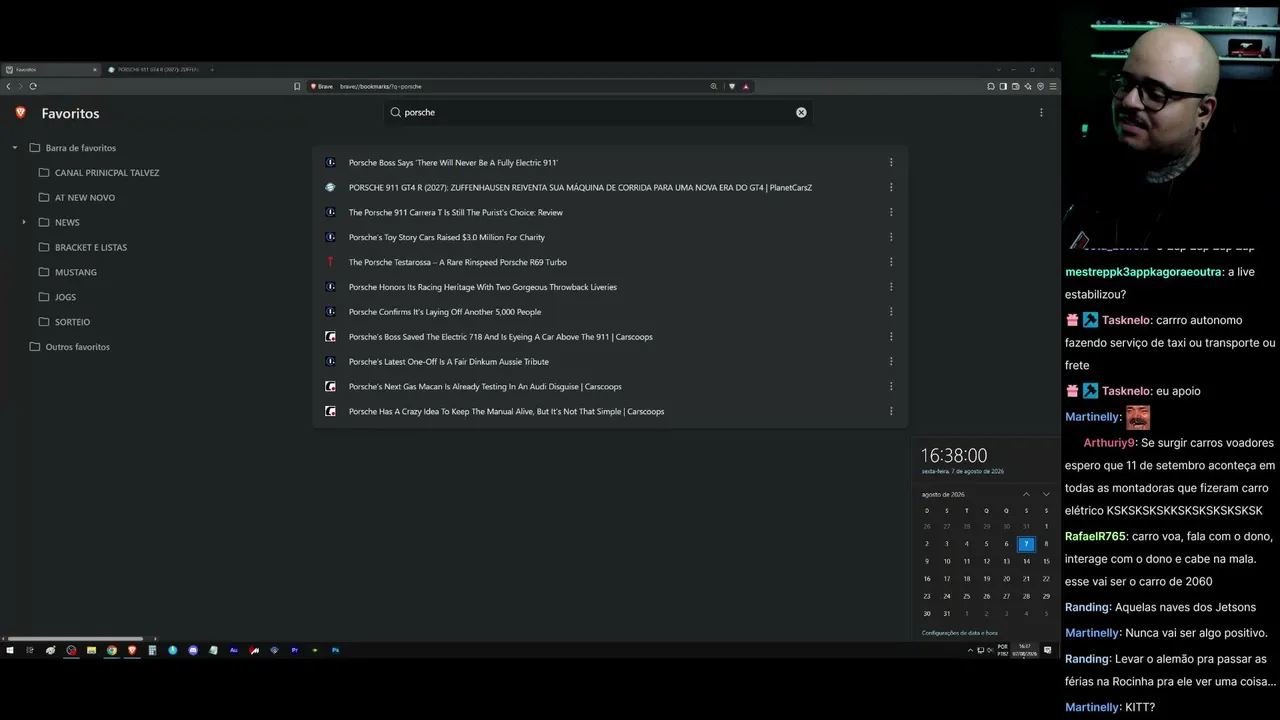Open the Brave logo next to Favoritos

point(20,113)
